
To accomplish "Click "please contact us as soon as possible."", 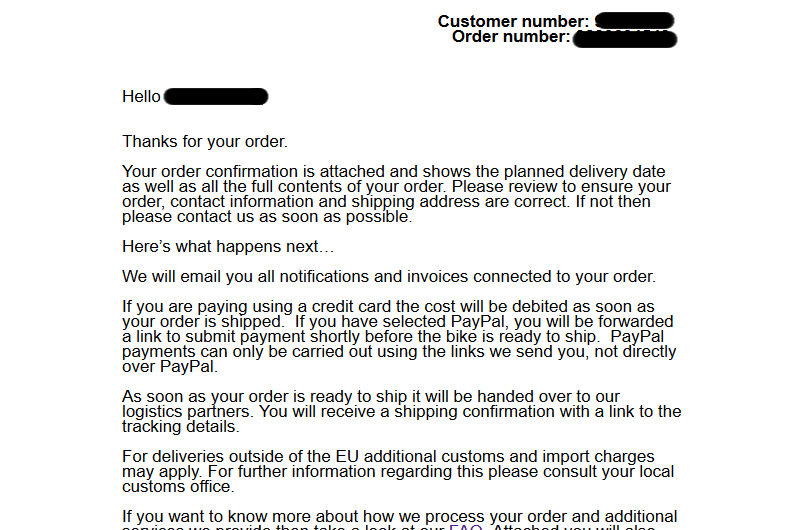I will tap(267, 217).
